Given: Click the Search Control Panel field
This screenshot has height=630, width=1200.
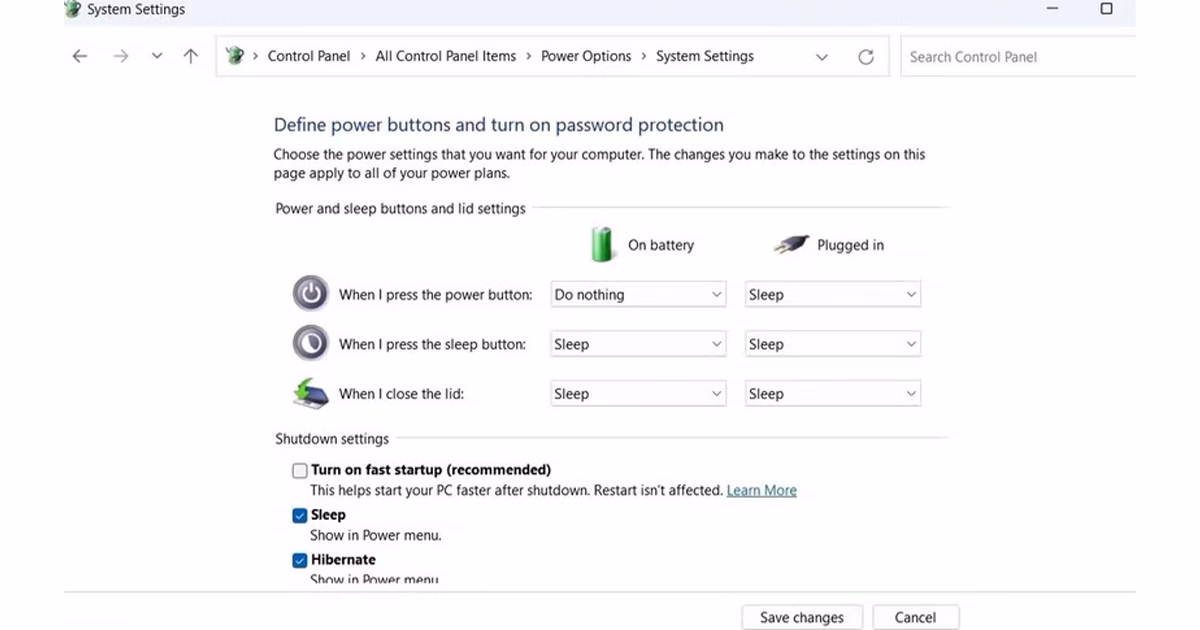Looking at the screenshot, I should tap(1015, 57).
